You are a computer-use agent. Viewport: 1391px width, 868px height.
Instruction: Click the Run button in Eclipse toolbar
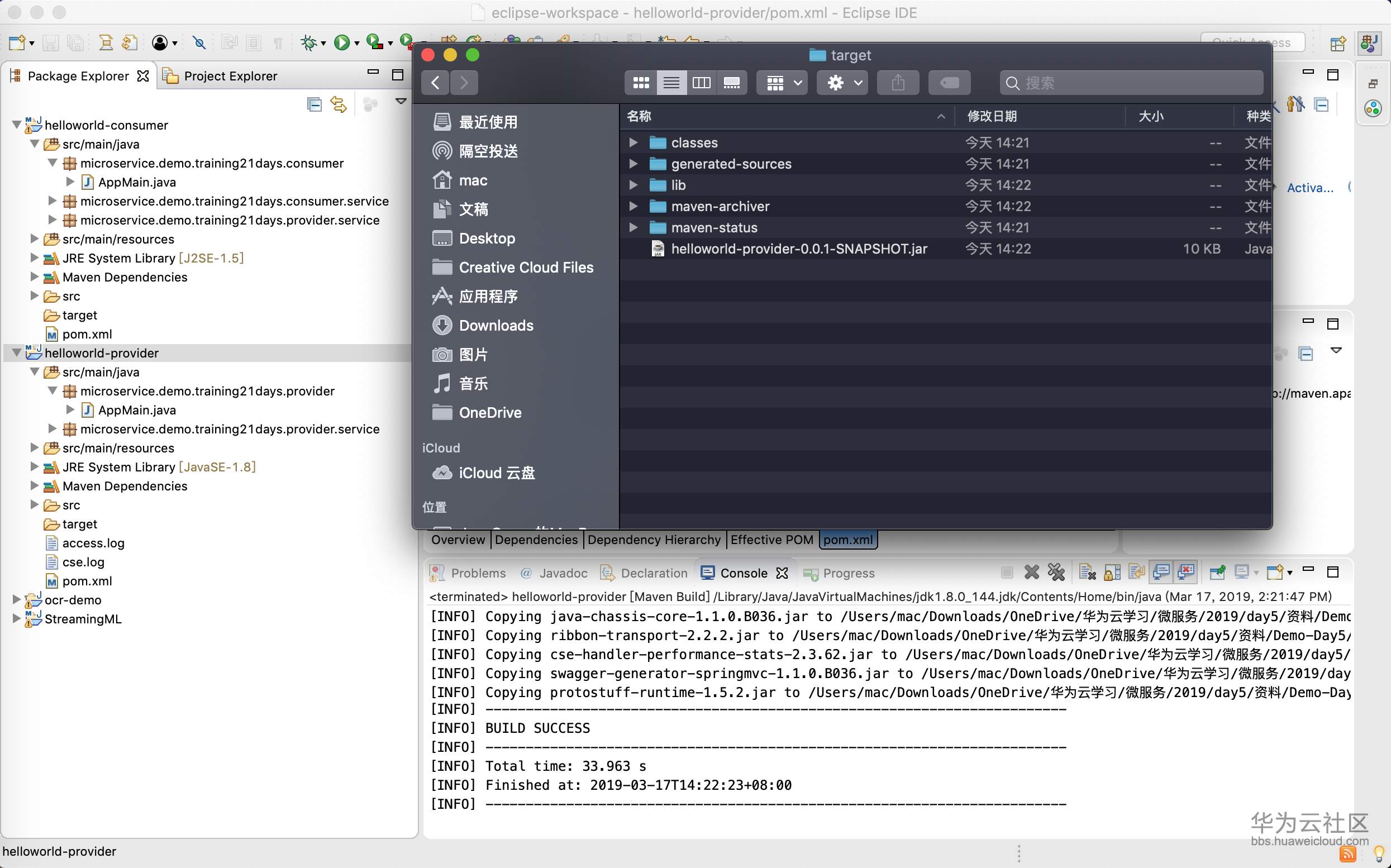(341, 42)
